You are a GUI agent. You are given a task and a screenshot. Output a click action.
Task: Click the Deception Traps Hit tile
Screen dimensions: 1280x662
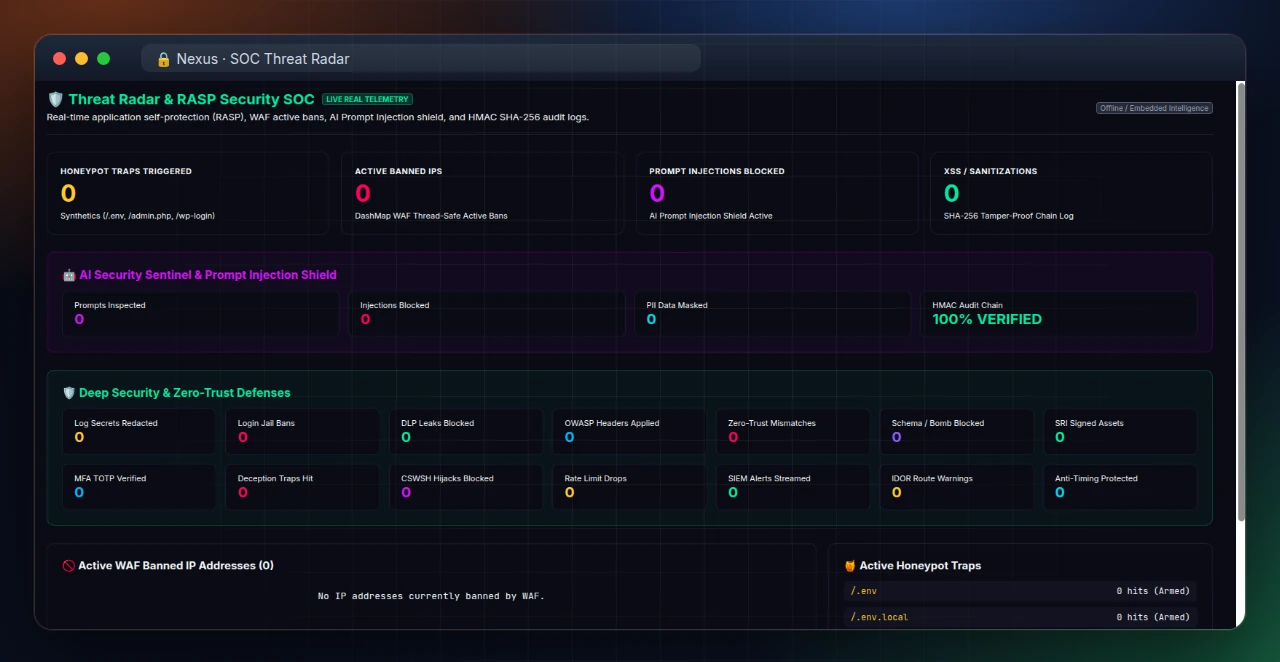tap(302, 487)
